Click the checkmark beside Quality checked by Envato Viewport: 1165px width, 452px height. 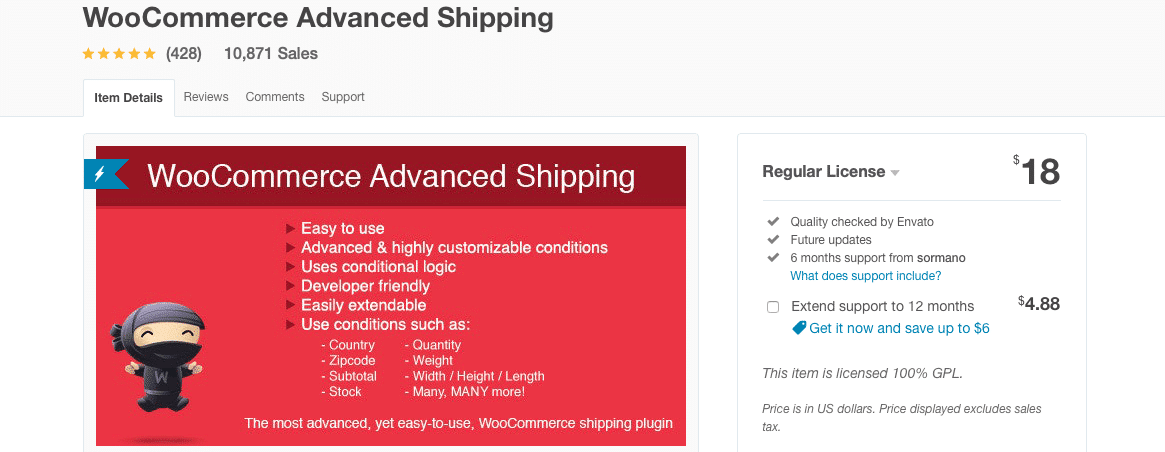(x=773, y=221)
